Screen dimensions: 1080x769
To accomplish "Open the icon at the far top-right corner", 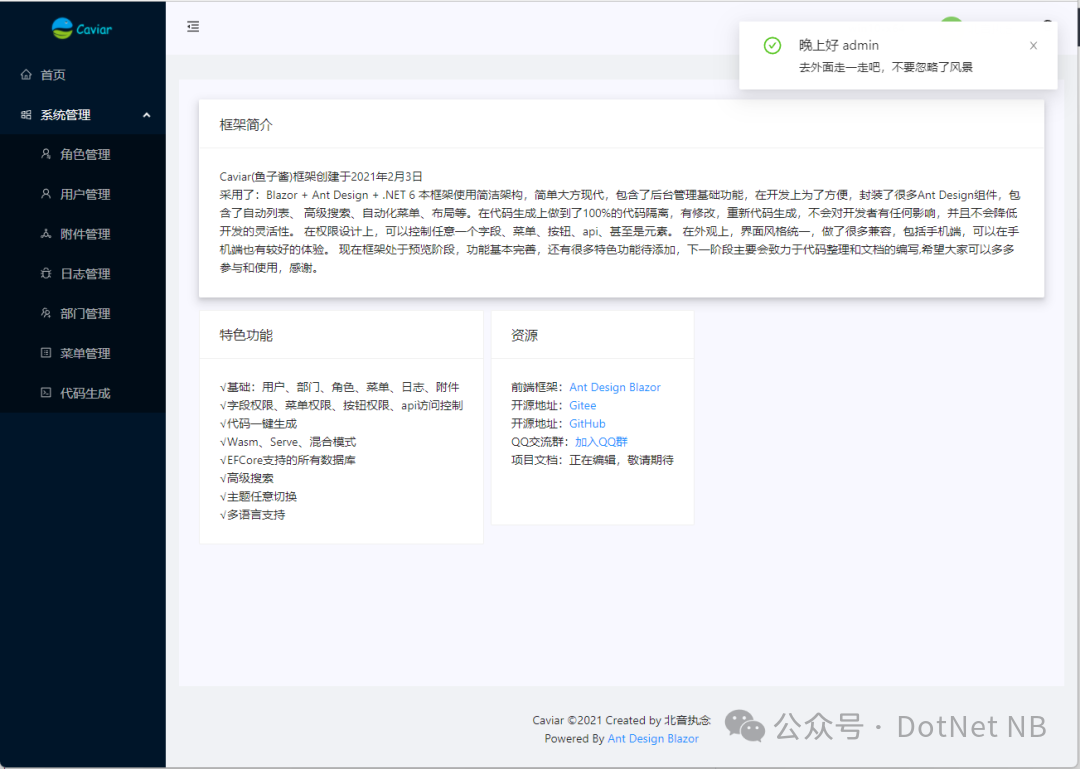I will [1049, 22].
